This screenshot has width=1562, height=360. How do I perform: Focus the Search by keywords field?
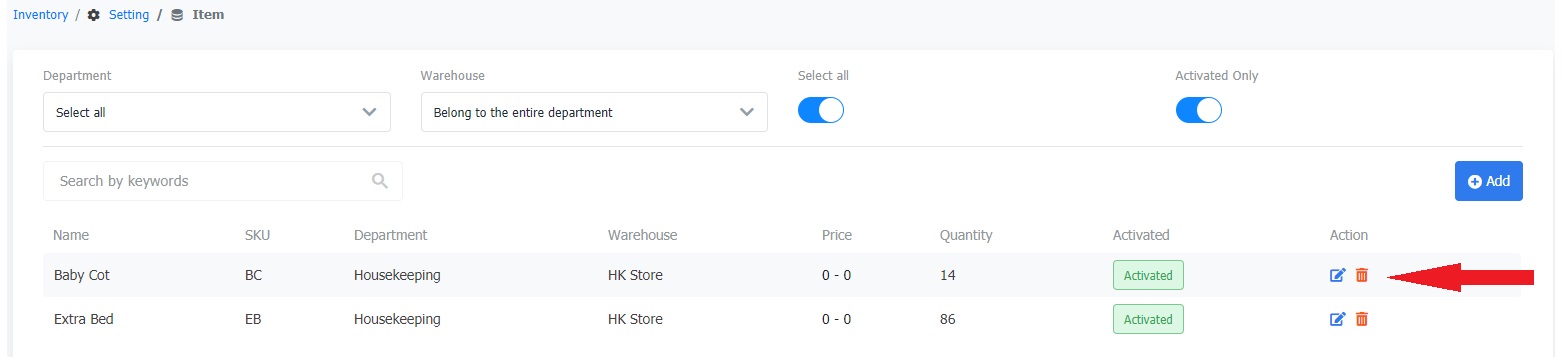tap(223, 181)
